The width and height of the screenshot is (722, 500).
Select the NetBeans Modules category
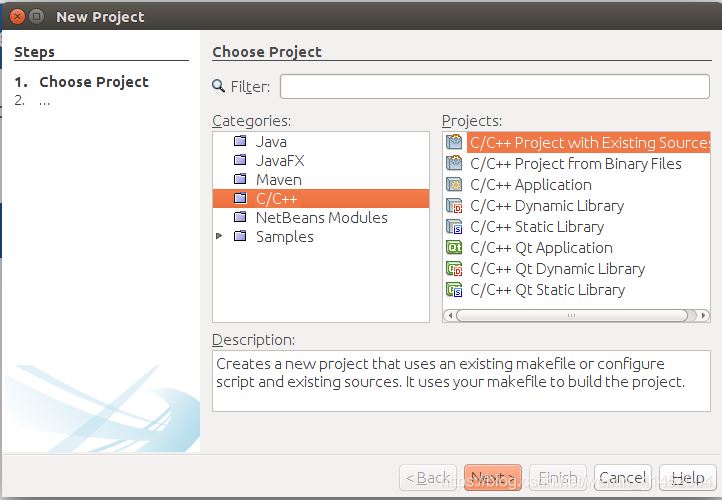(x=320, y=218)
